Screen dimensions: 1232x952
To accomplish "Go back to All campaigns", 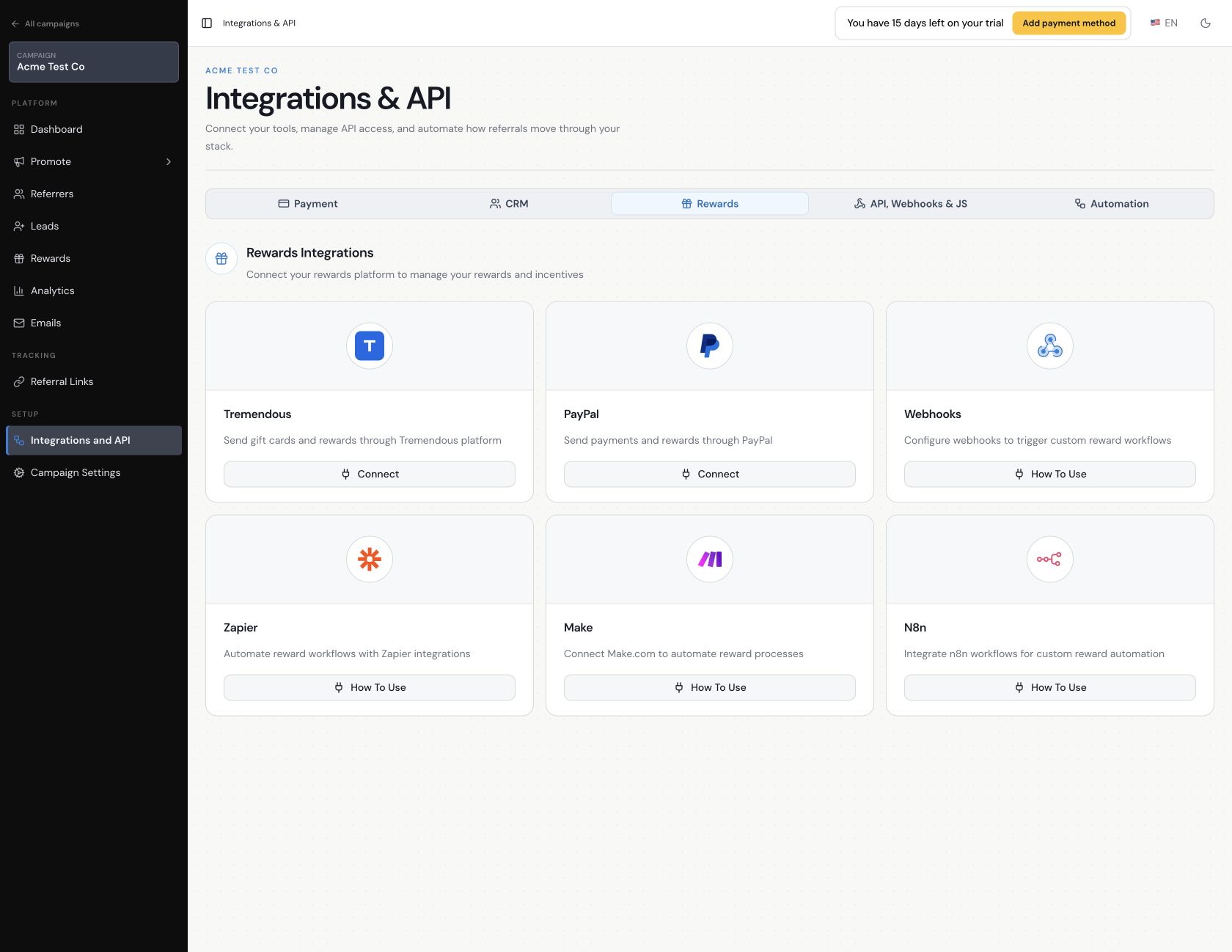I will tap(45, 23).
